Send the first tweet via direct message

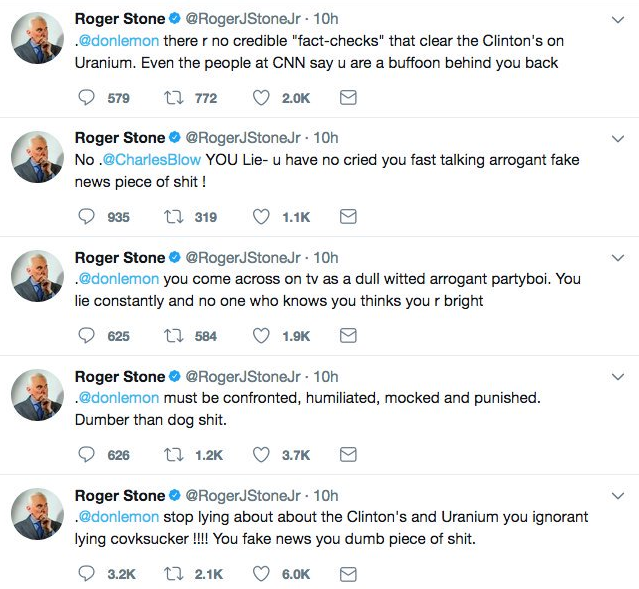348,98
